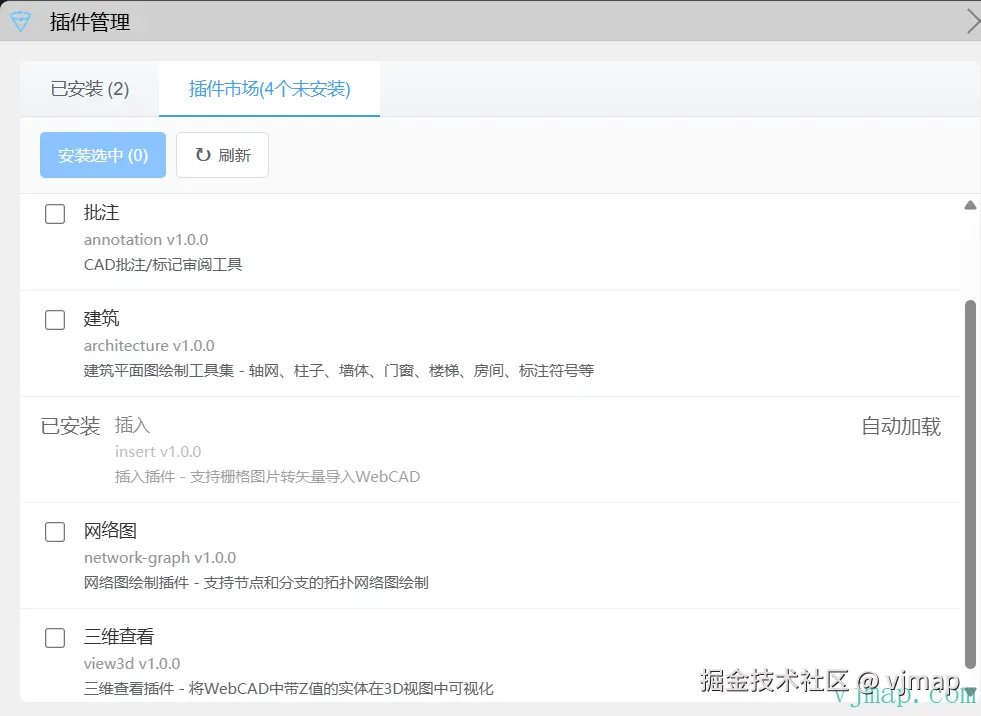Click the 网络图 plugin title
Image resolution: width=981 pixels, height=716 pixels.
110,531
